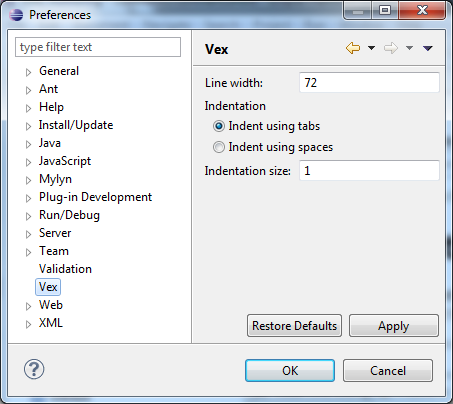Image resolution: width=453 pixels, height=404 pixels.
Task: Click the Eclipse icon in title bar
Action: point(16,15)
